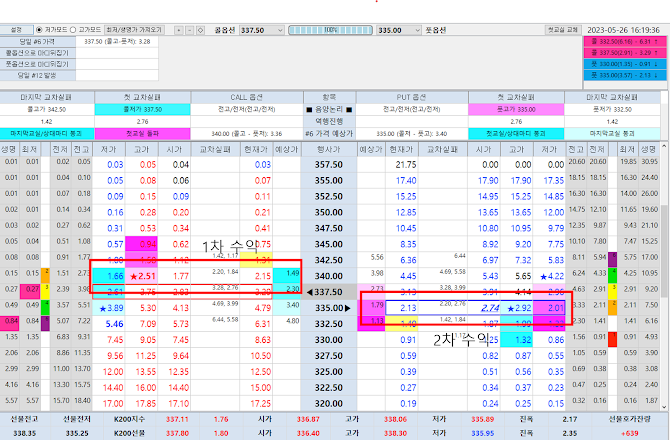The image size is (670, 440).
Task: Click the 당일 #6 가격 label
Action: 38,41
